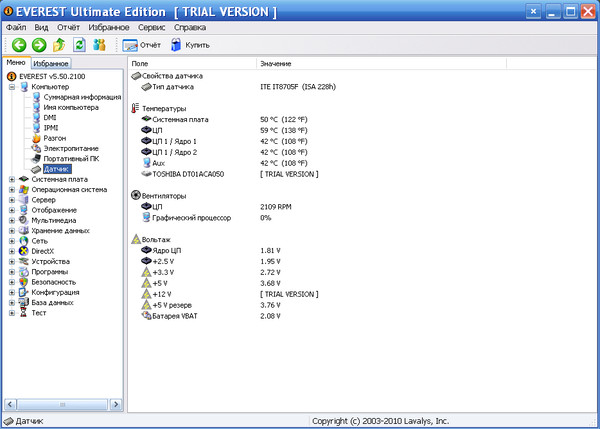
Task: Expand the Операционная система node
Action: (12, 189)
